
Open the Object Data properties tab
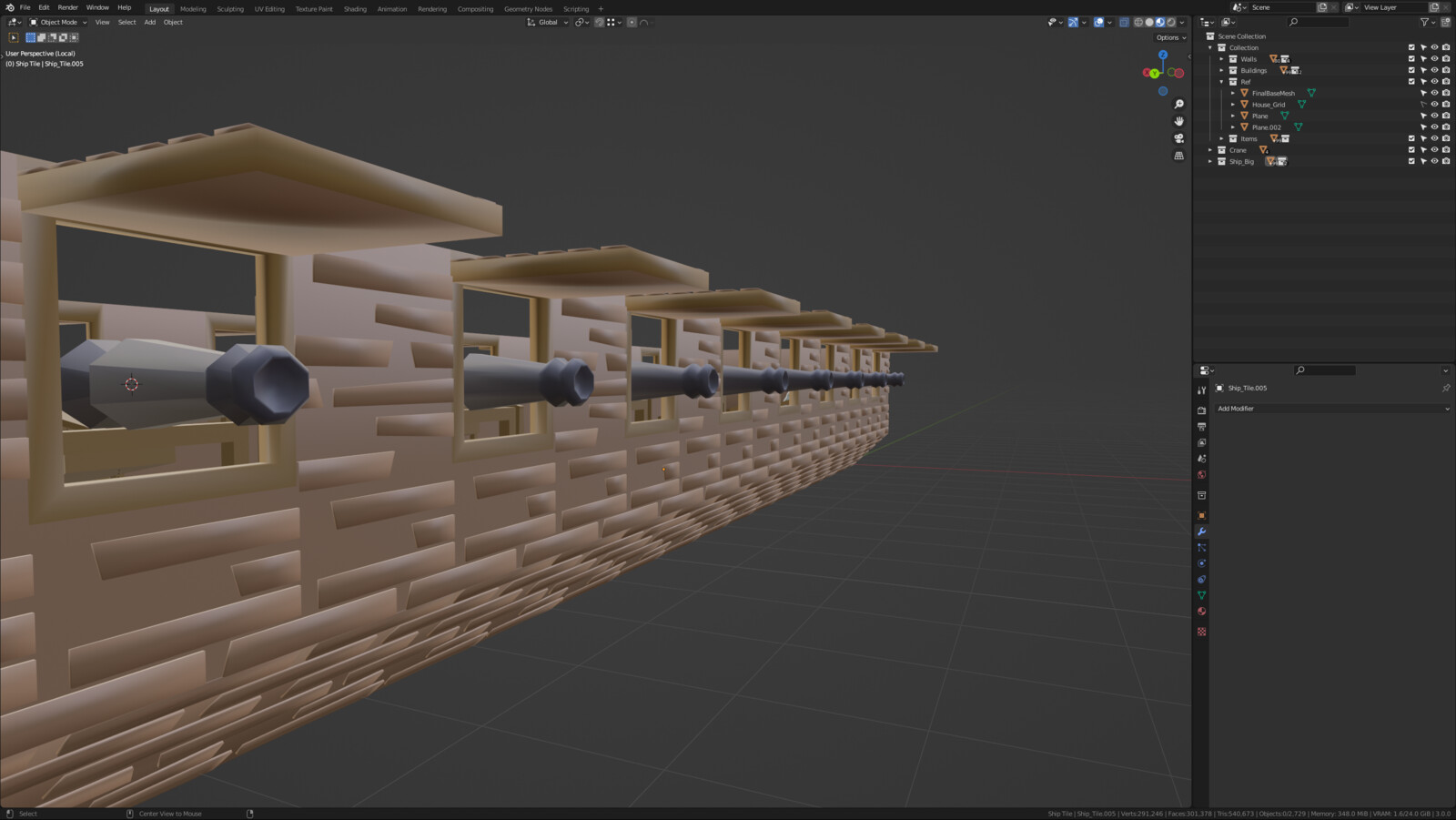(x=1201, y=595)
